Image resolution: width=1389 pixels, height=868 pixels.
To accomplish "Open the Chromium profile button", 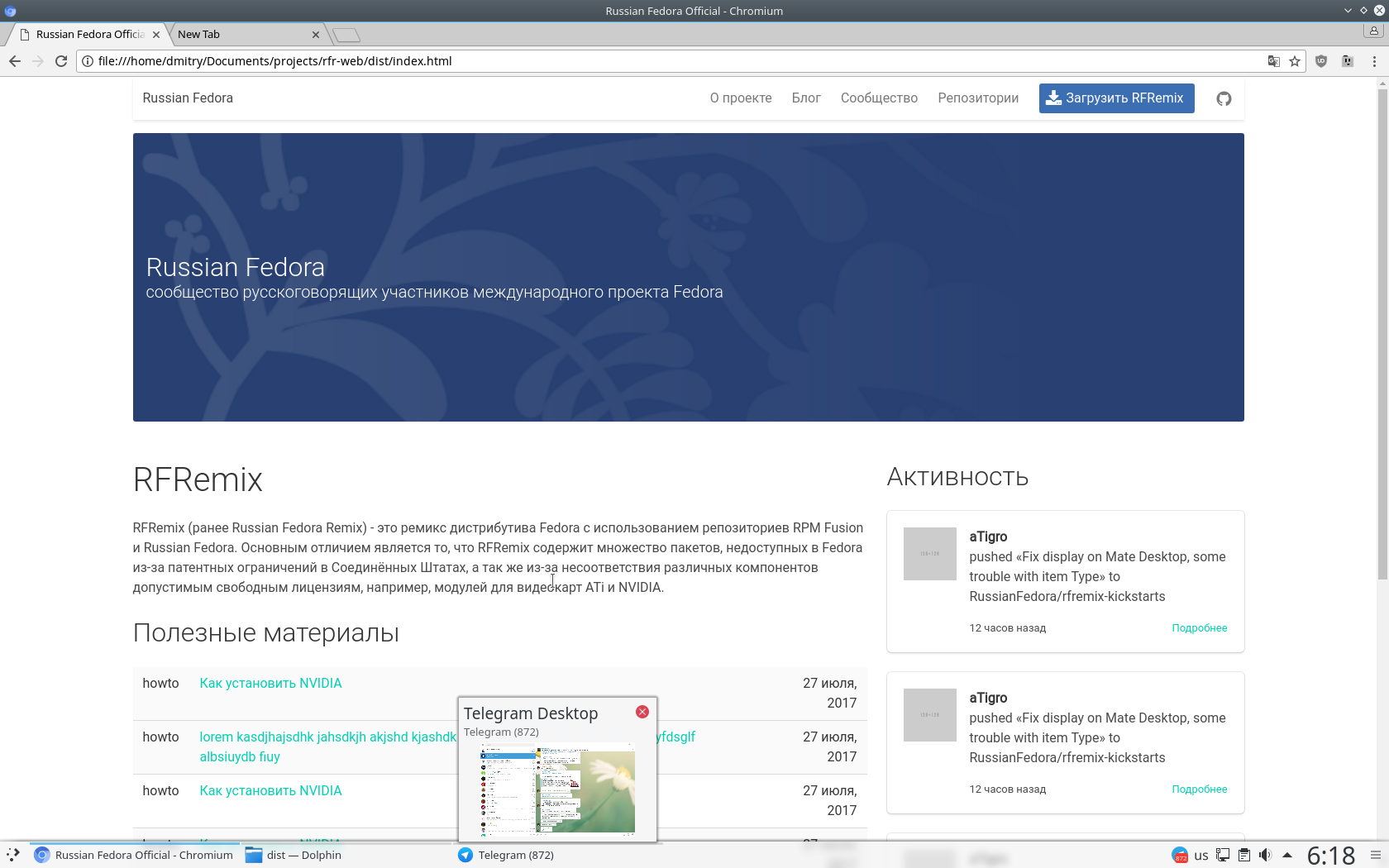I will pyautogui.click(x=1374, y=31).
